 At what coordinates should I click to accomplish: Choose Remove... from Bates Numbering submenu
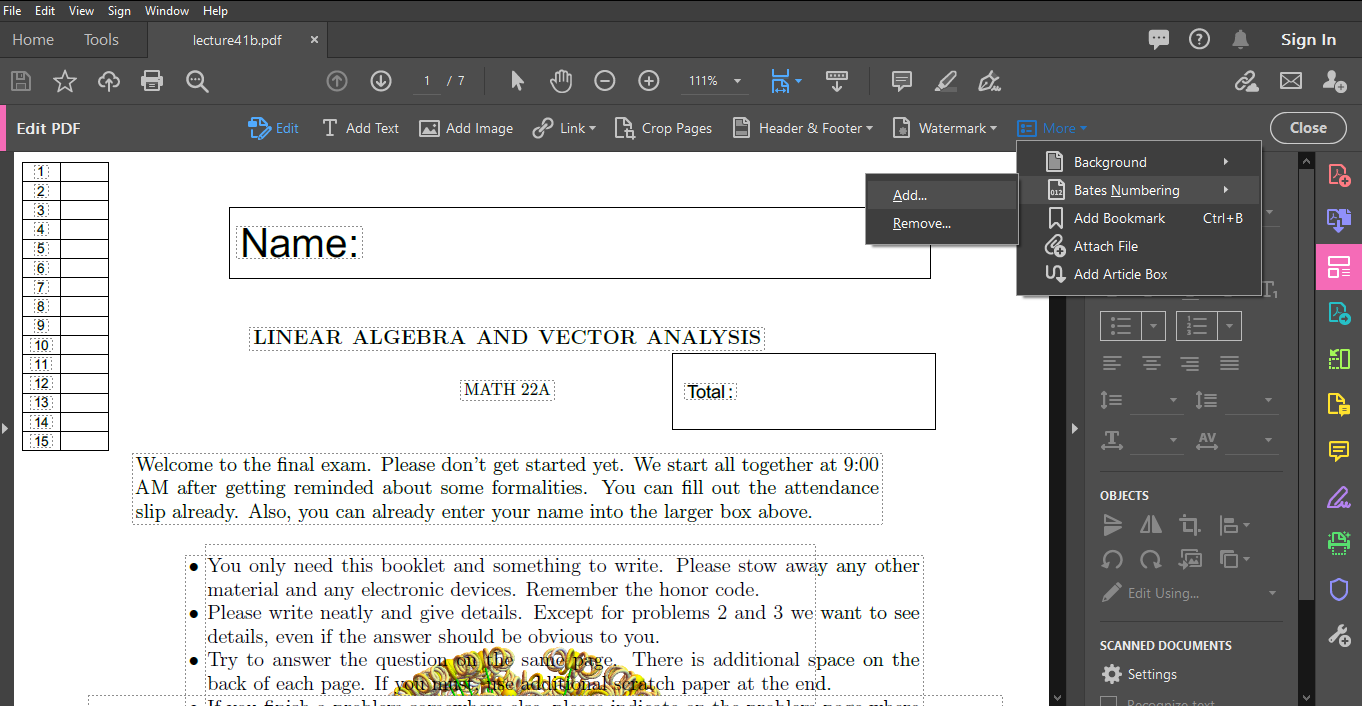point(942,224)
